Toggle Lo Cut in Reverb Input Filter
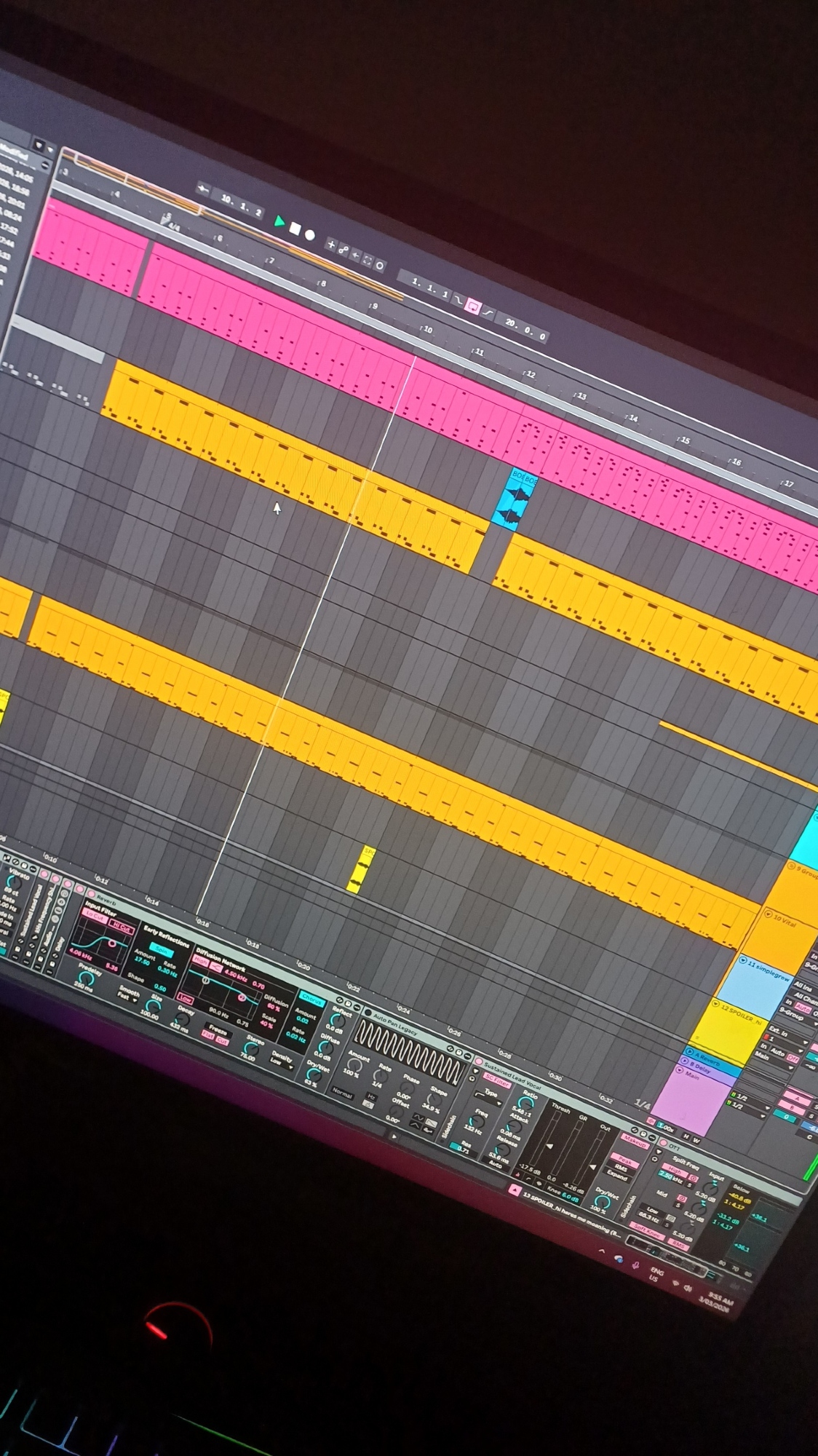Screen dimensions: 818x1456 (x=95, y=918)
